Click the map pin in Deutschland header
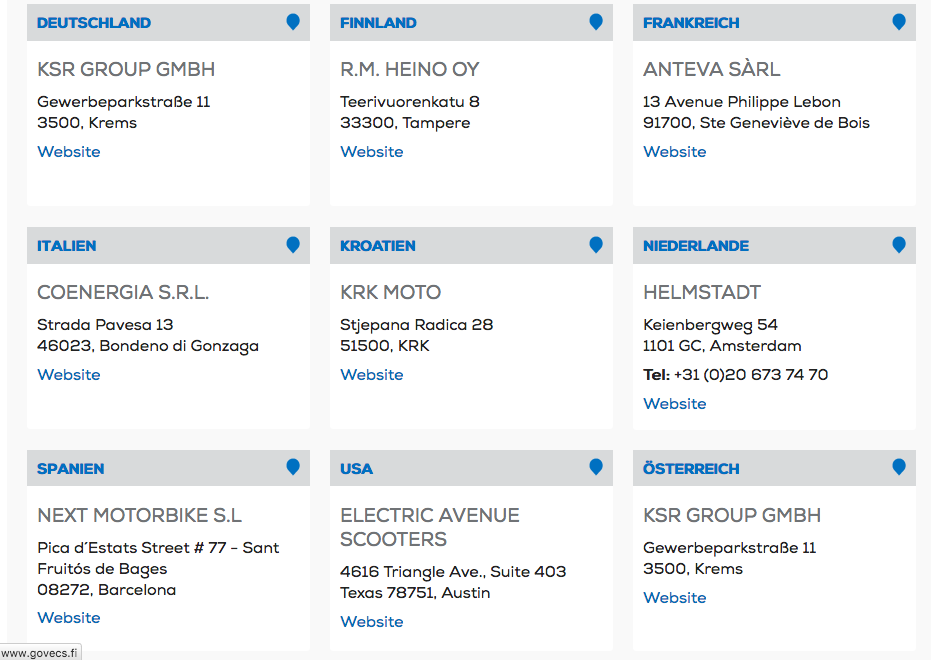Image resolution: width=931 pixels, height=660 pixels. [x=293, y=22]
